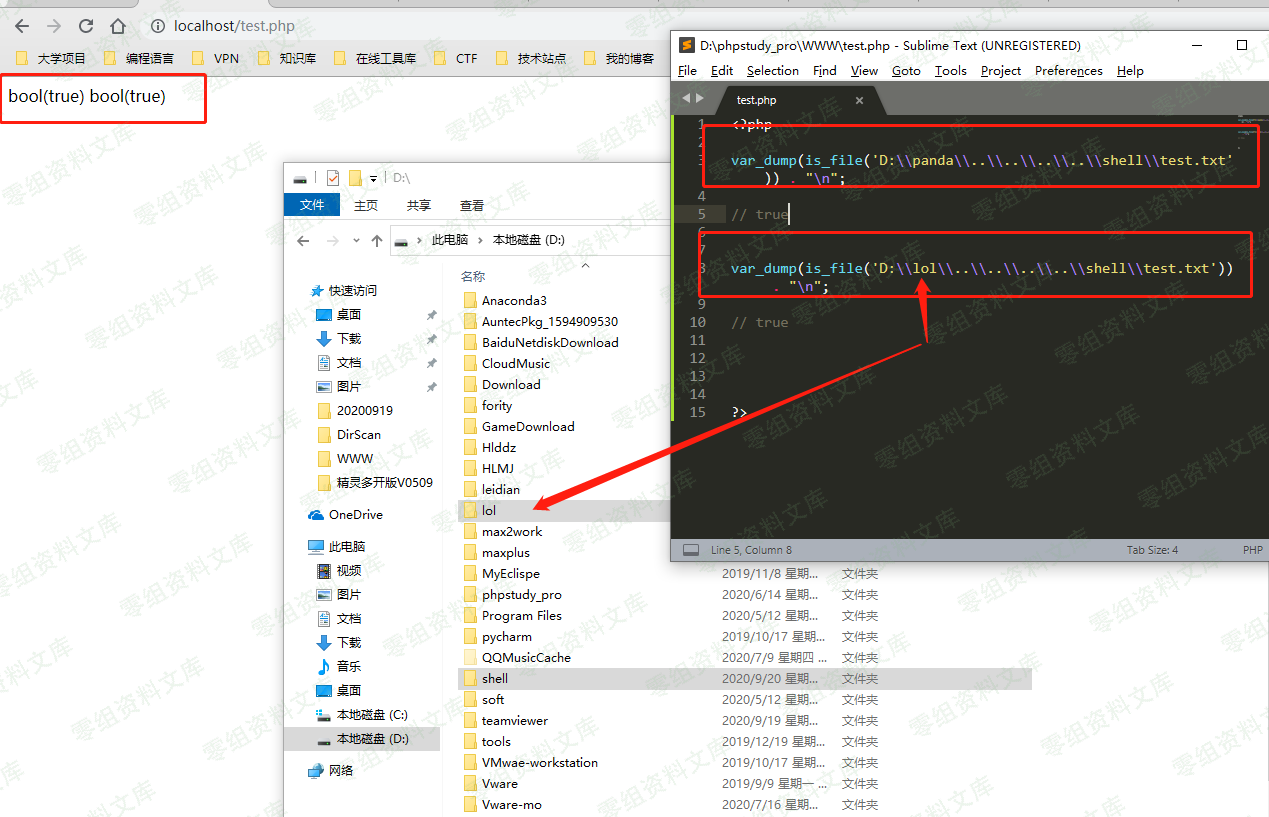This screenshot has height=817, width=1269.
Task: Switch to the 查看 ribbon tab
Action: pos(471,205)
